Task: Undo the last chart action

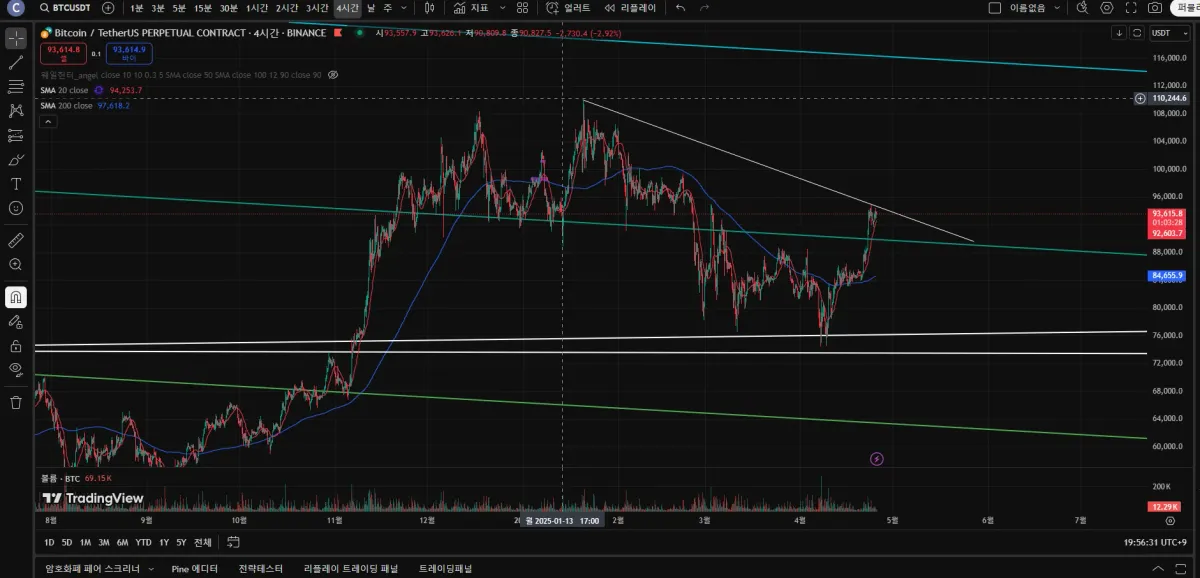Action: (680, 8)
